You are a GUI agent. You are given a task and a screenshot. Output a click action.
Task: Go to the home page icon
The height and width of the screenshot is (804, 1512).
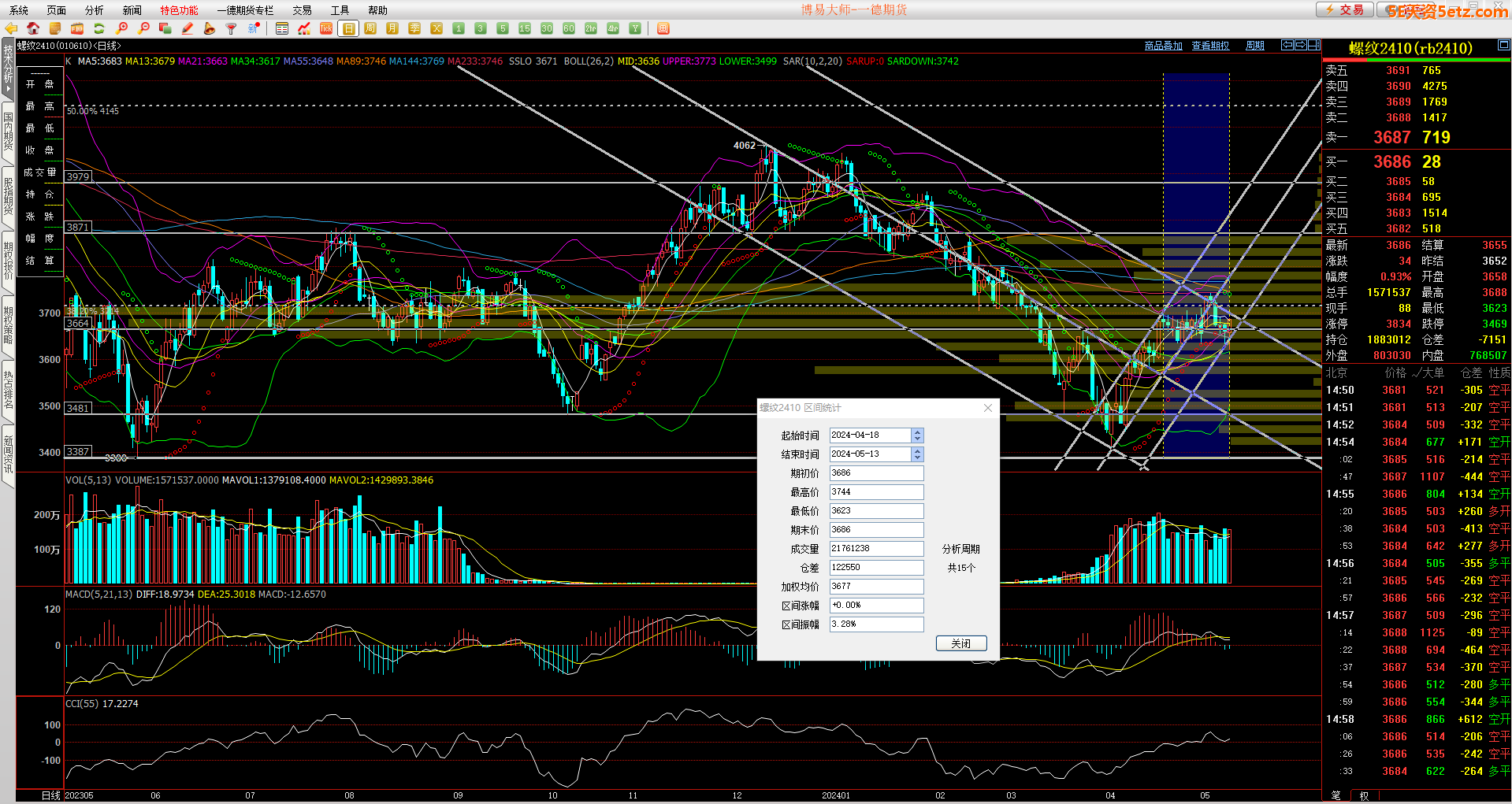point(33,28)
